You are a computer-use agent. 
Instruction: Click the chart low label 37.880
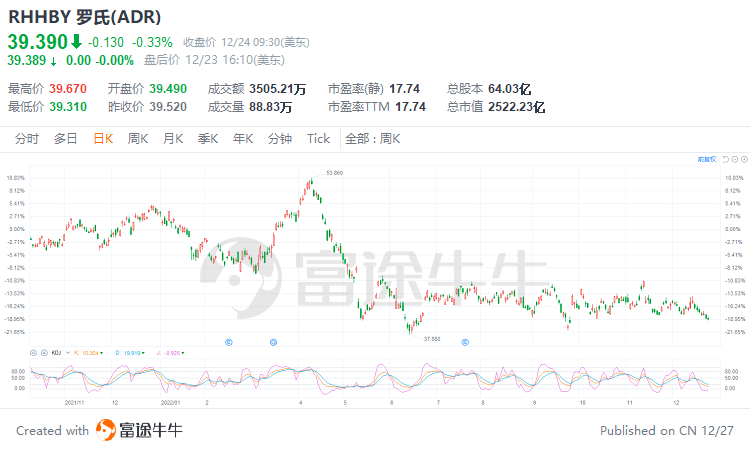click(x=432, y=339)
